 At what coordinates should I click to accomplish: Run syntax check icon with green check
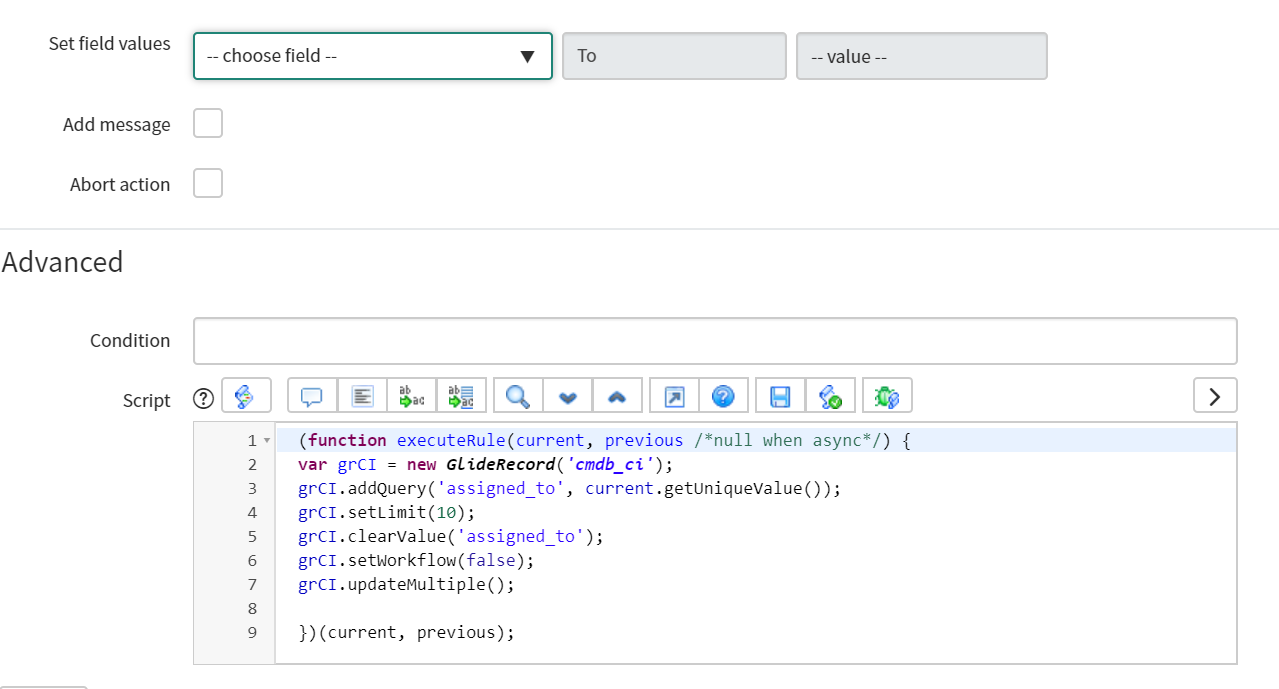[830, 396]
